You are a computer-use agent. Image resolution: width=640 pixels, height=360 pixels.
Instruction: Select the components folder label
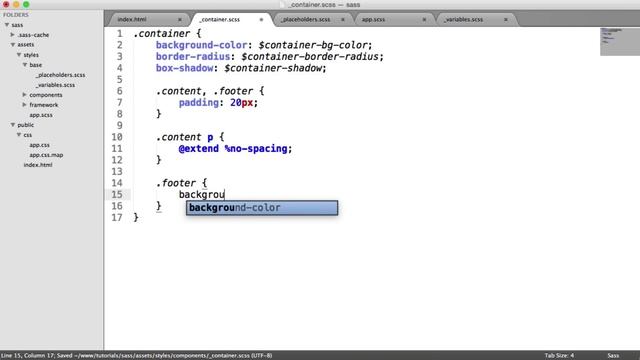click(x=46, y=95)
